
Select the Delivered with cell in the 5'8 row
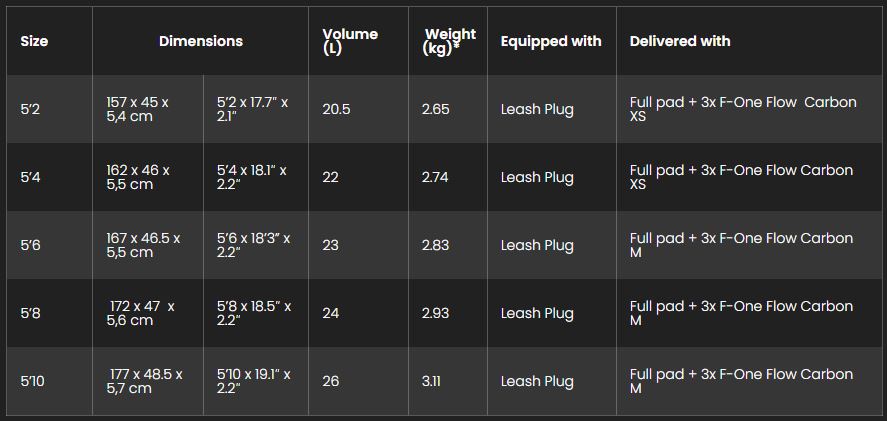tap(741, 313)
